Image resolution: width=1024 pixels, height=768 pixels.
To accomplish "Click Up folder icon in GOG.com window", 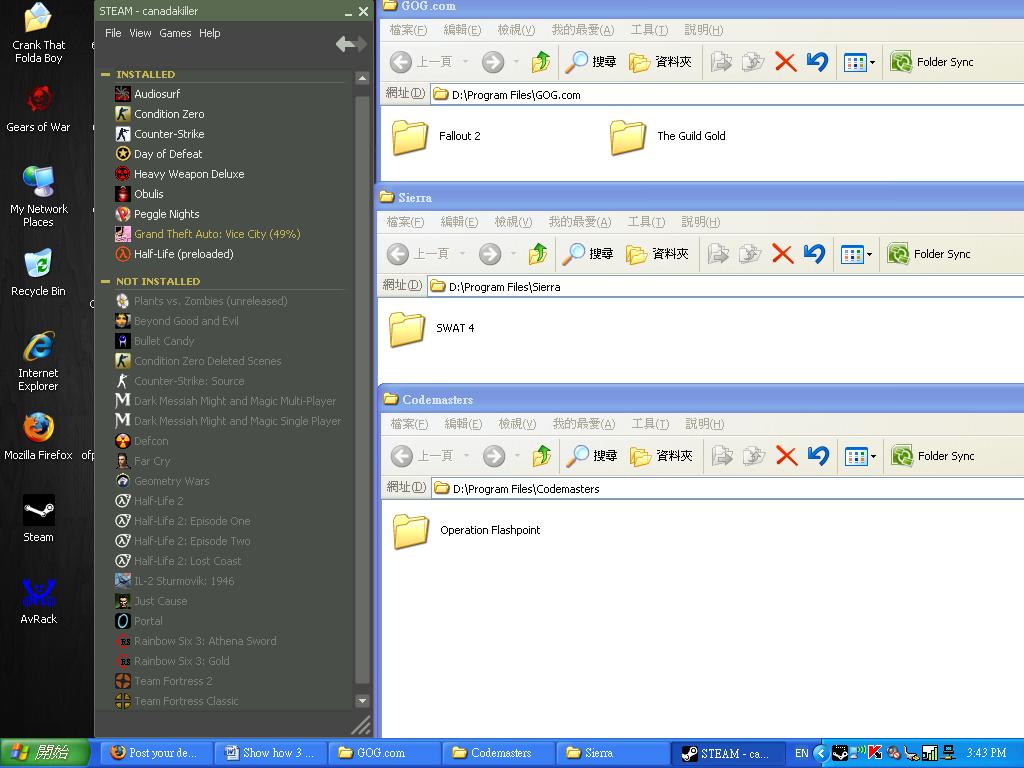I will 541,62.
